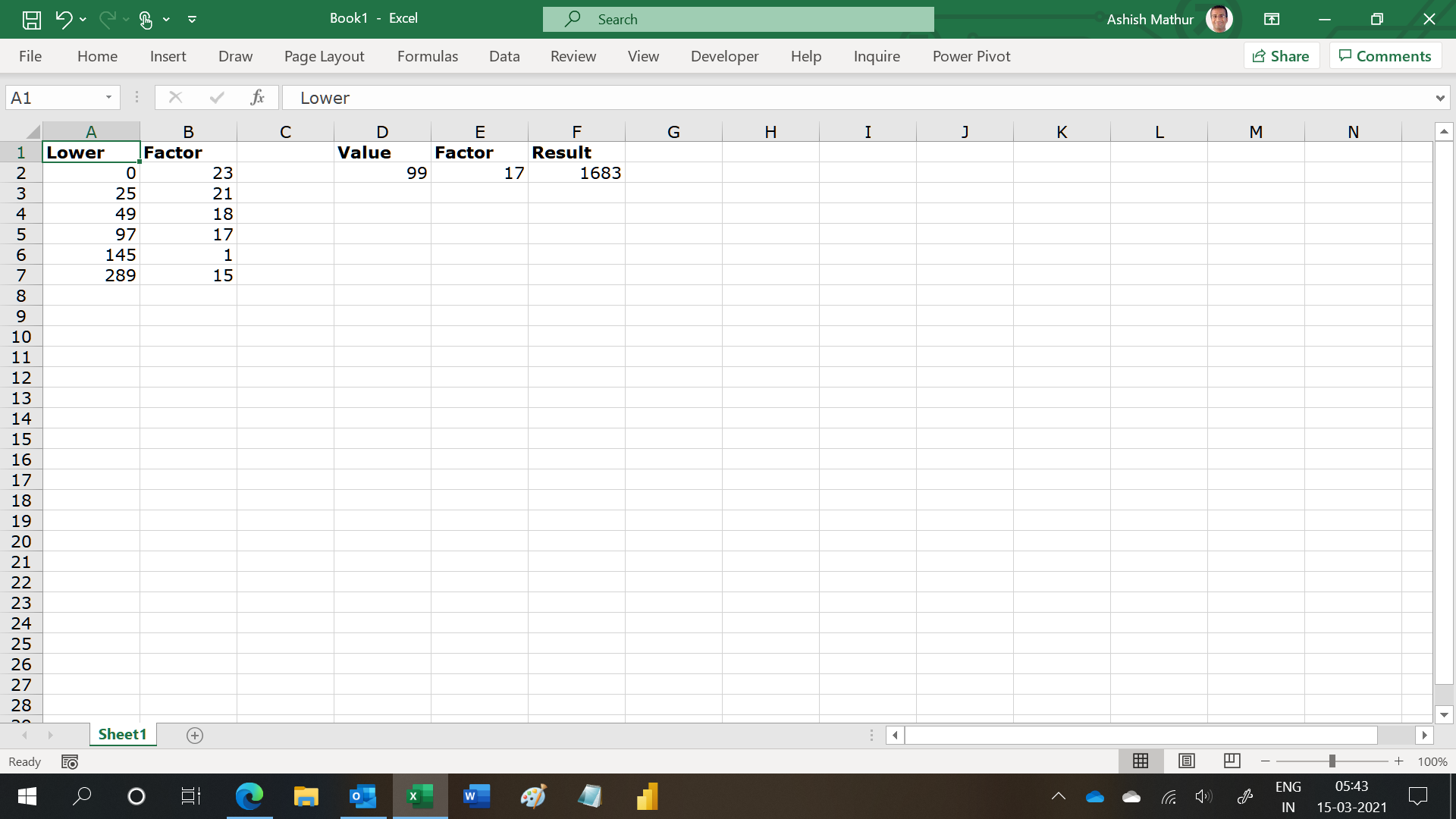This screenshot has height=819, width=1456.
Task: Click the Save icon in the title bar
Action: coord(32,20)
